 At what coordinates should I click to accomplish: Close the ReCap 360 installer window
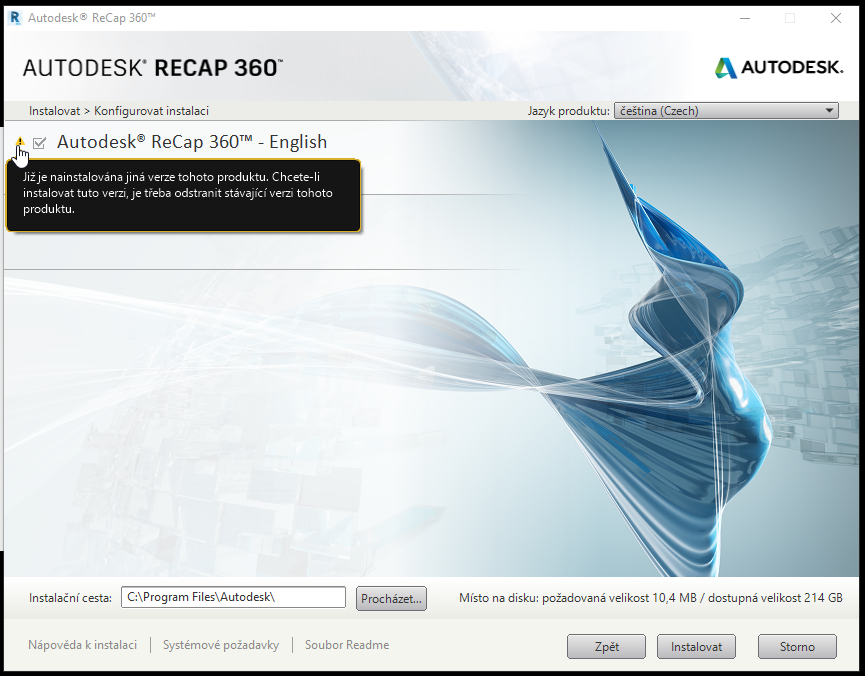click(835, 18)
